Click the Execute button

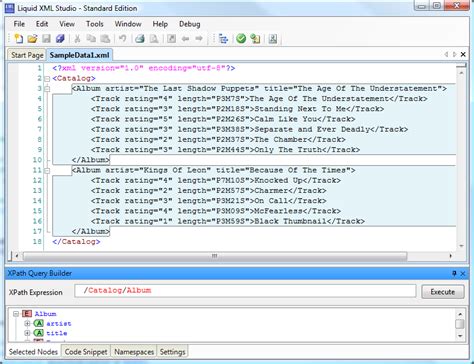[x=443, y=292]
